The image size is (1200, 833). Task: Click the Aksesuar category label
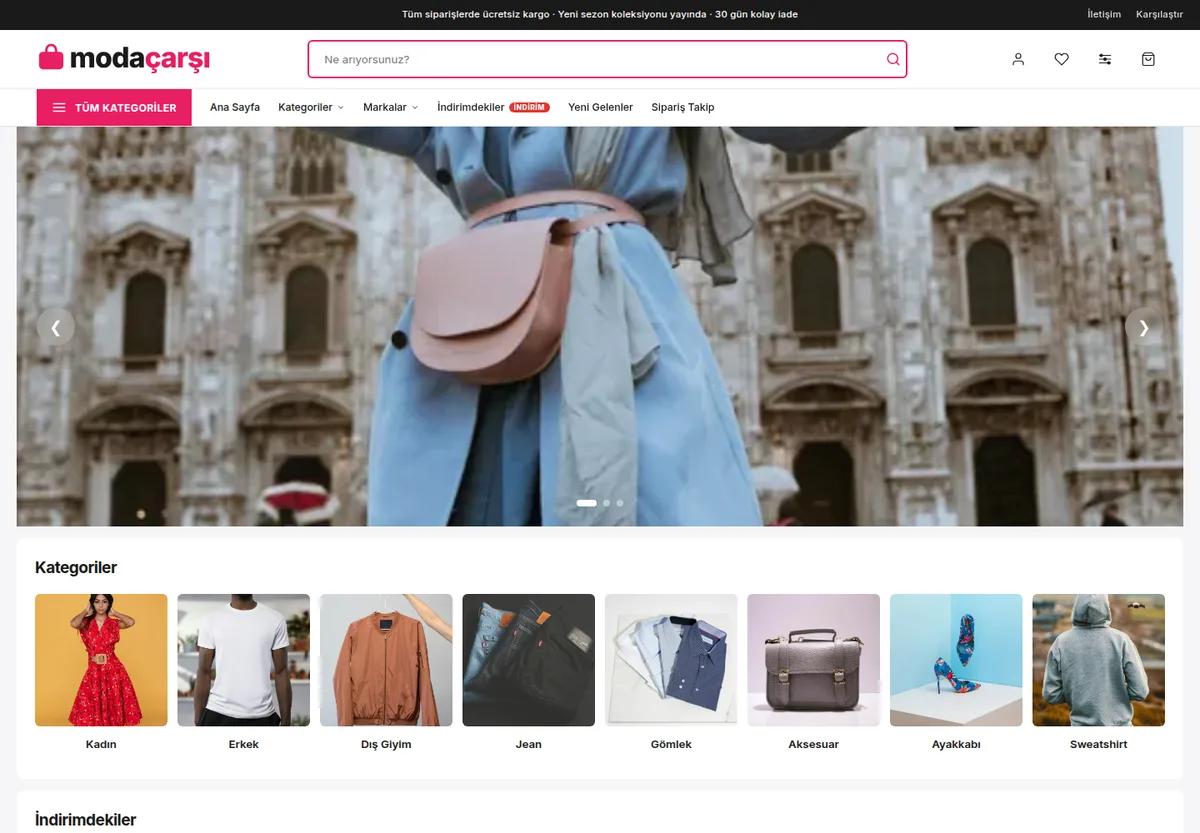click(x=814, y=744)
